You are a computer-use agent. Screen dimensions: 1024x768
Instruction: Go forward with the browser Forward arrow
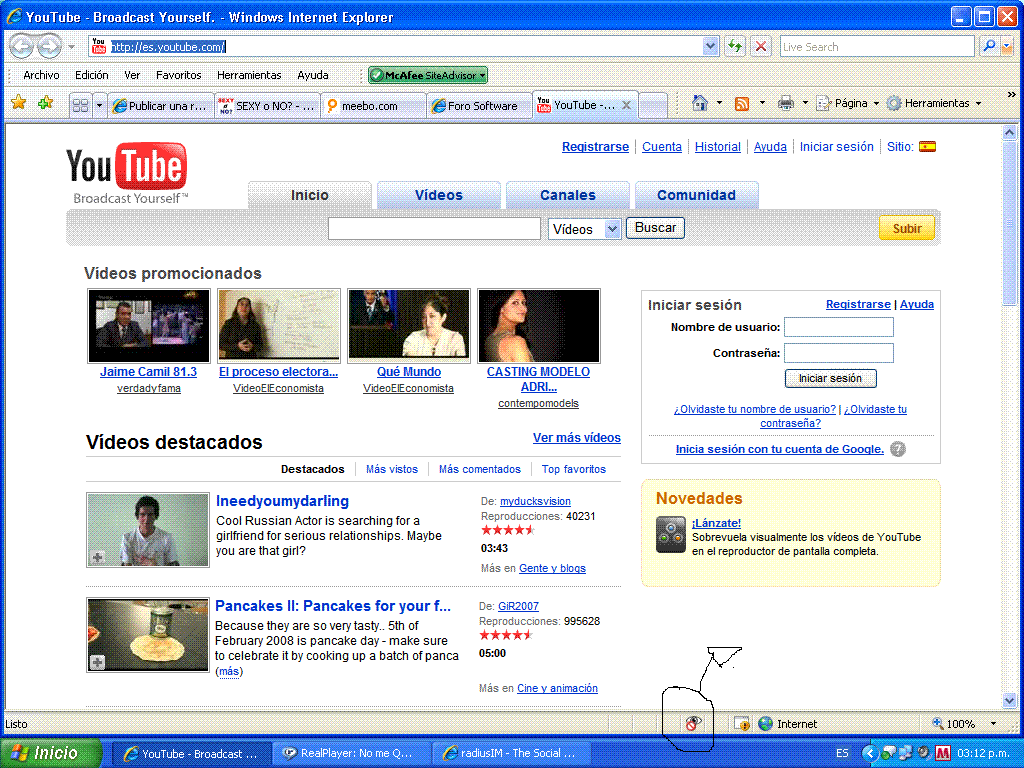pos(49,46)
